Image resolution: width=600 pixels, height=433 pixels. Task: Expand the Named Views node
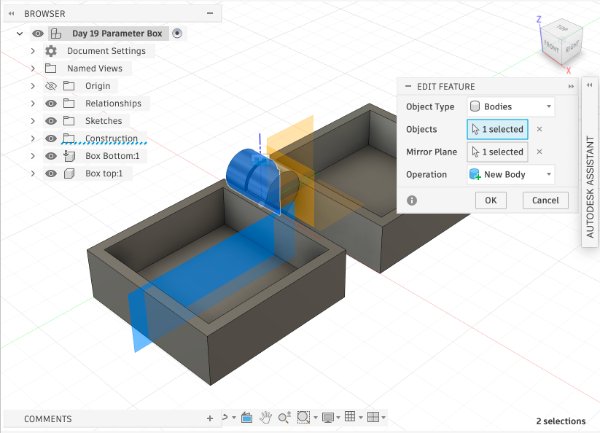point(33,68)
